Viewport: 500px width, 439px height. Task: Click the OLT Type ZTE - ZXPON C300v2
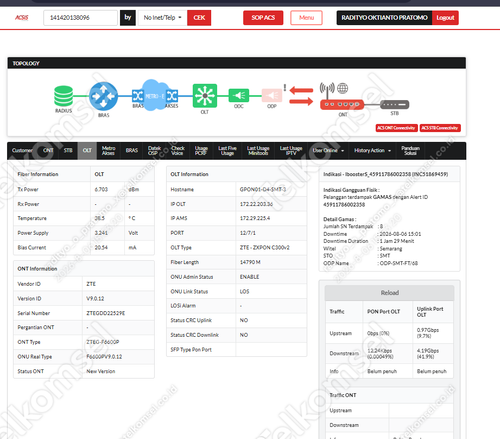pos(265,248)
